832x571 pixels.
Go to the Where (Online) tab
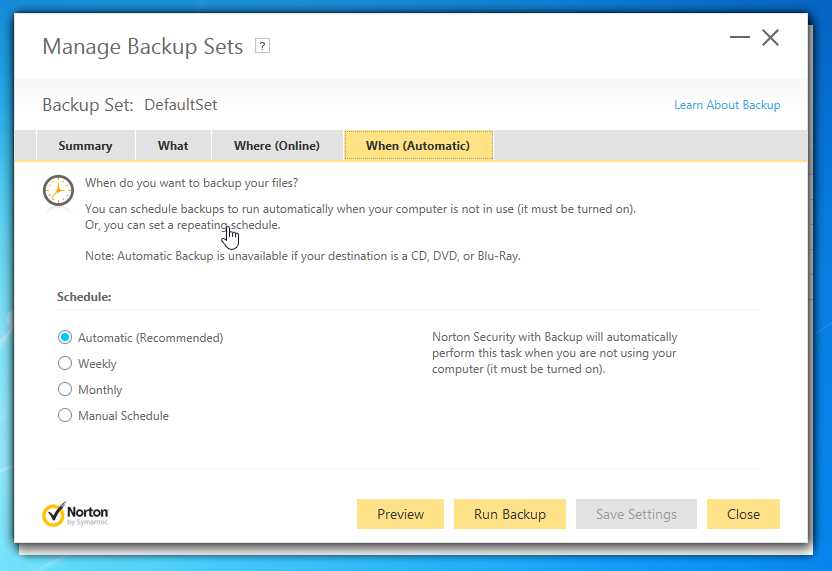tap(277, 146)
